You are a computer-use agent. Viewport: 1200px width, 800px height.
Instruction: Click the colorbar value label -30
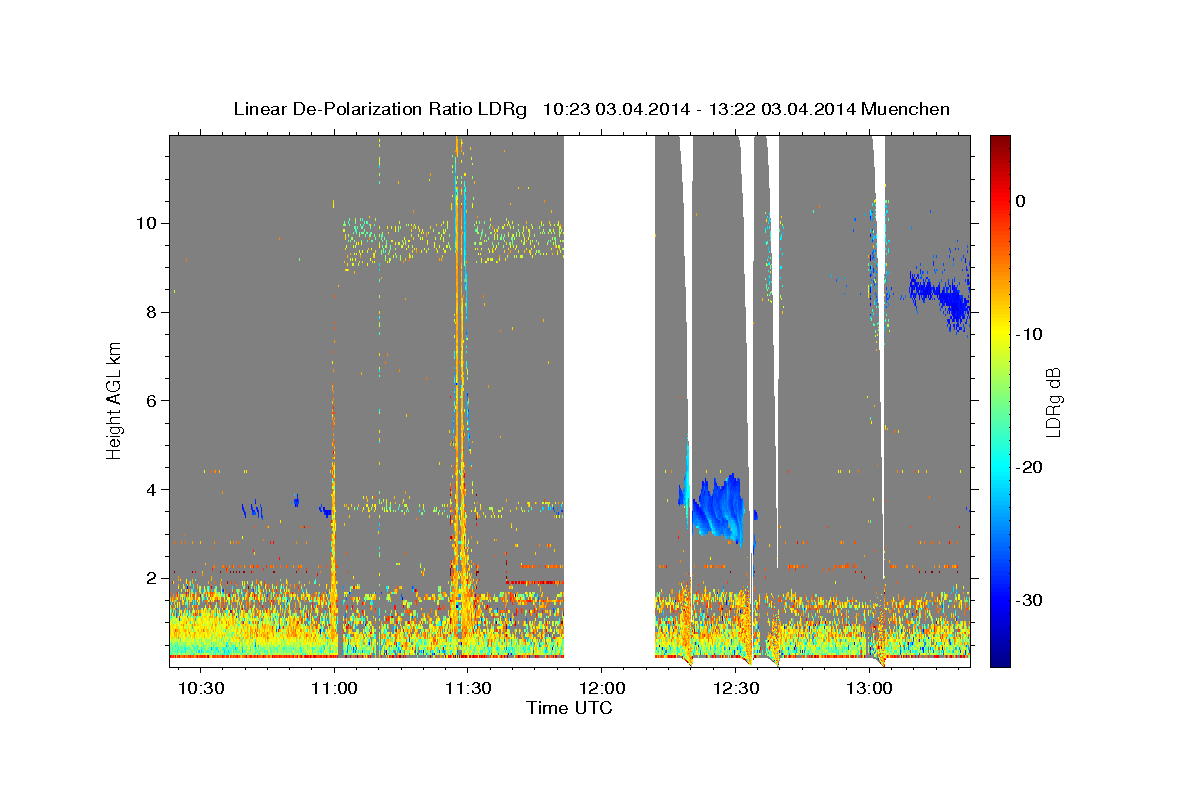pos(1030,600)
